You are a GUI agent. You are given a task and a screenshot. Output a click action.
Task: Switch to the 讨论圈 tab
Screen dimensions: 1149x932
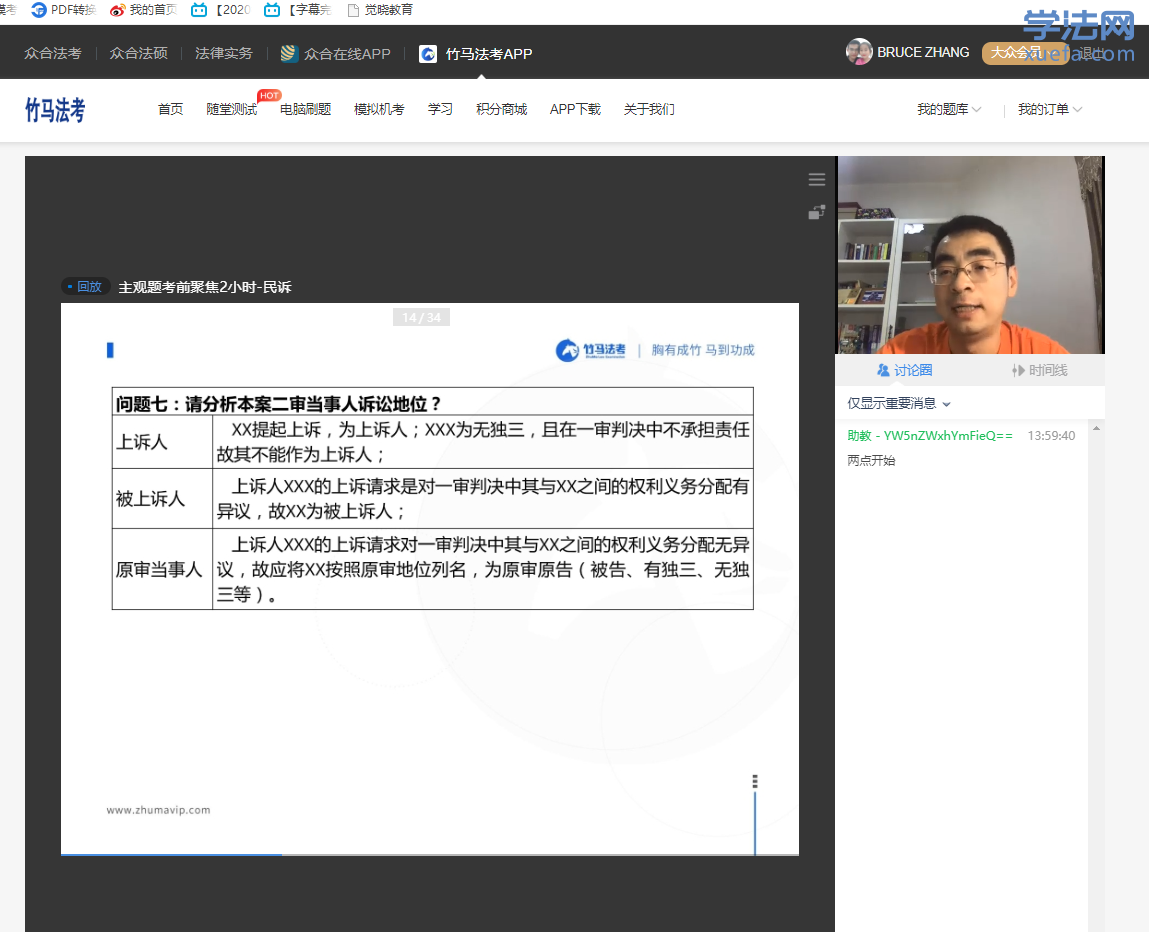[x=905, y=371]
